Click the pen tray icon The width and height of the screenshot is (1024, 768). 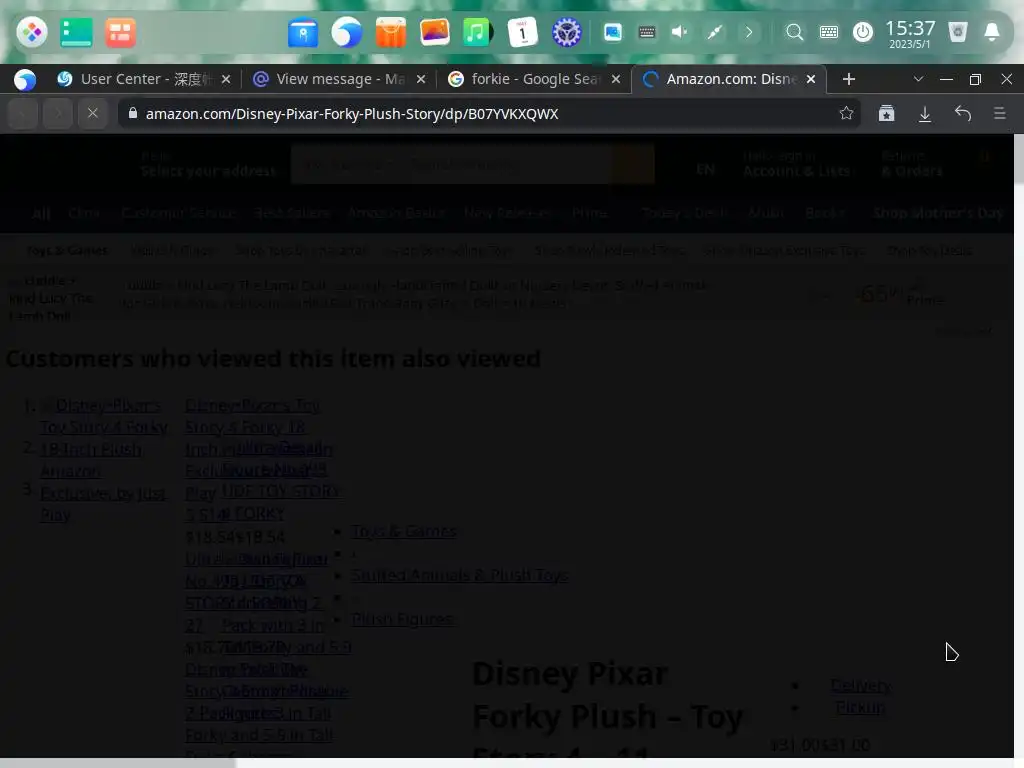714,32
